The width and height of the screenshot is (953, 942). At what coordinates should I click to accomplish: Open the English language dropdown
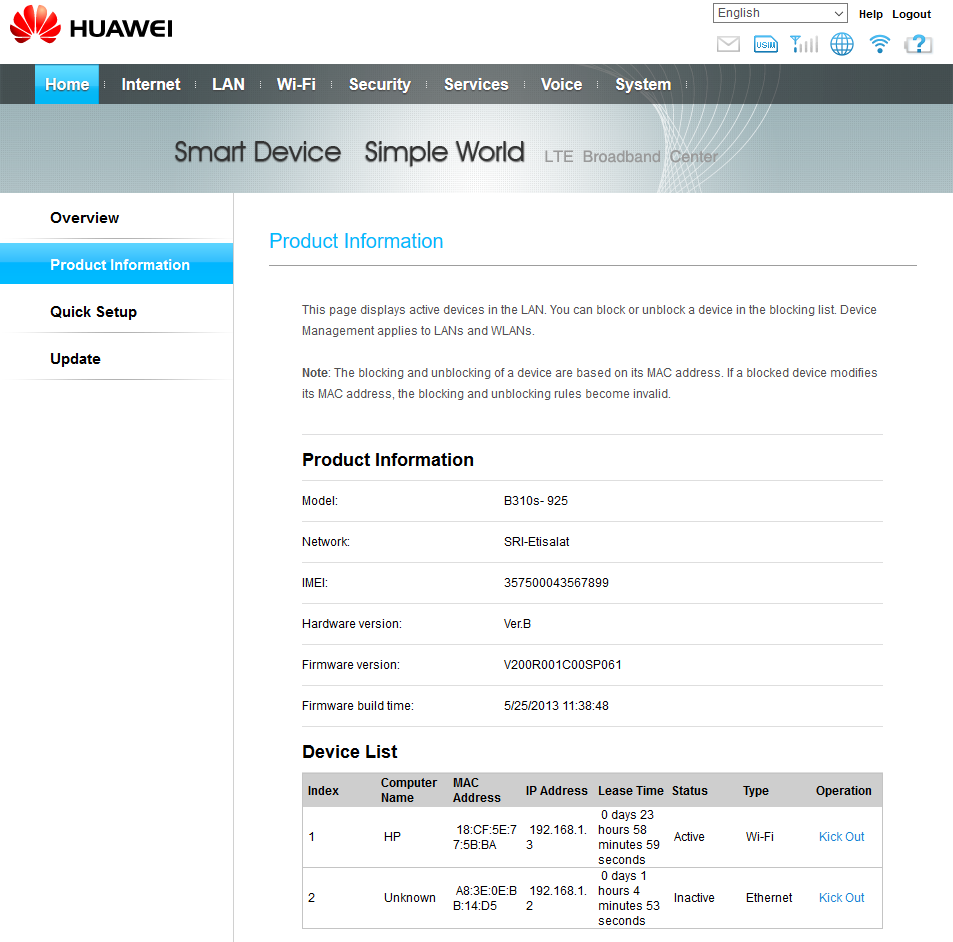[780, 13]
